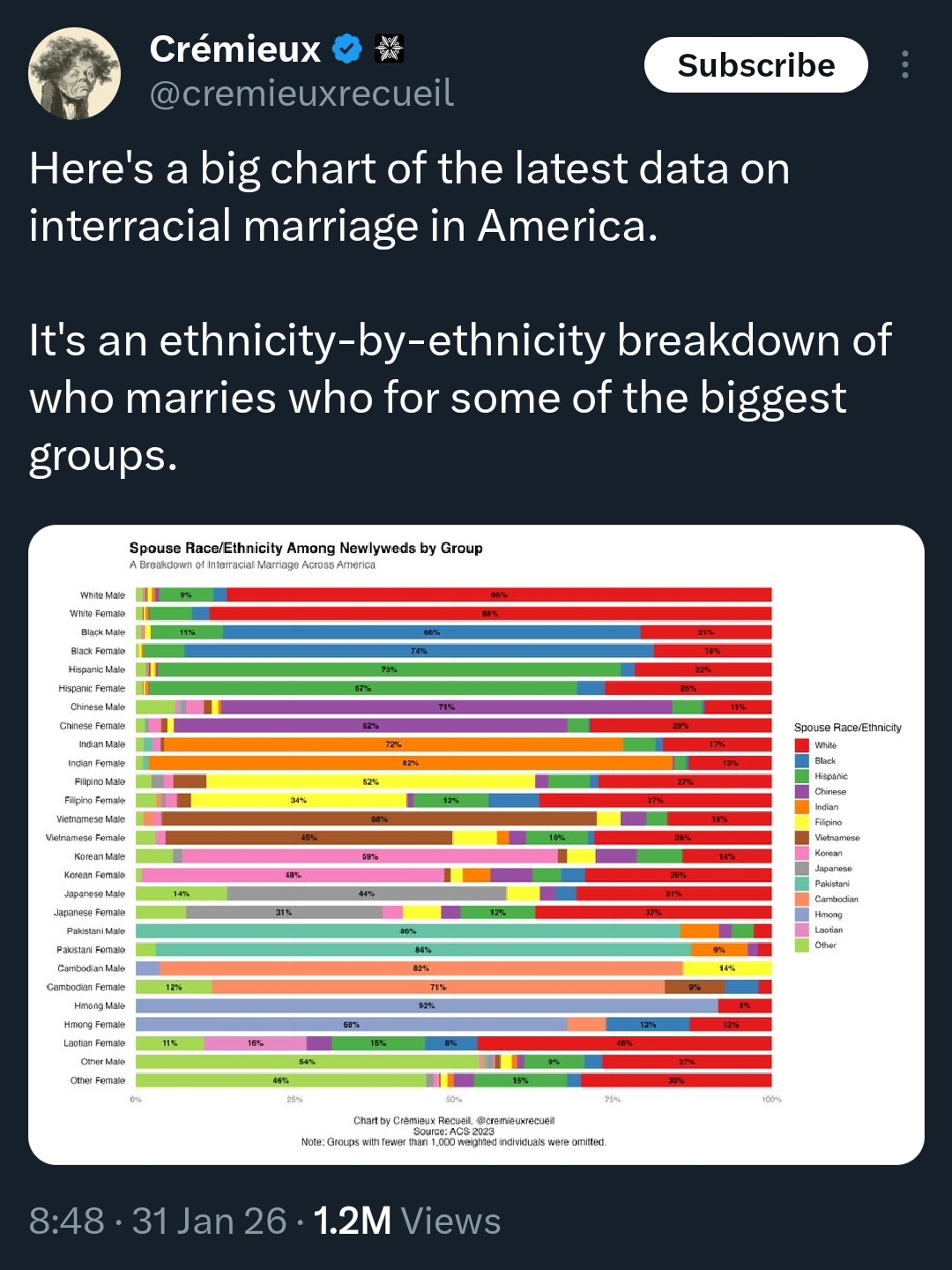Viewport: 952px width, 1270px height.
Task: Click the 1.2M Views count
Action: (x=406, y=1221)
